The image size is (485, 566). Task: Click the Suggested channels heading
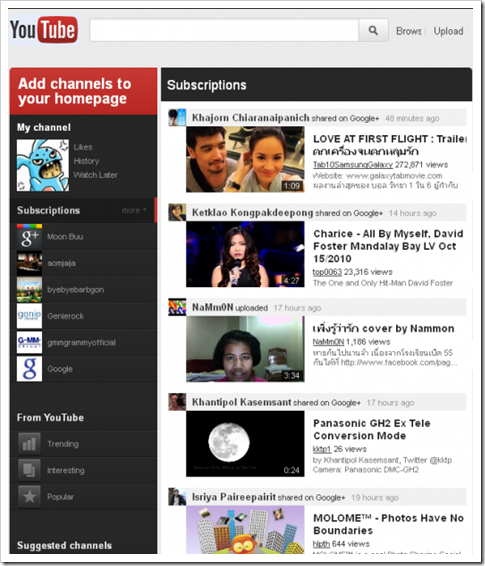click(64, 545)
